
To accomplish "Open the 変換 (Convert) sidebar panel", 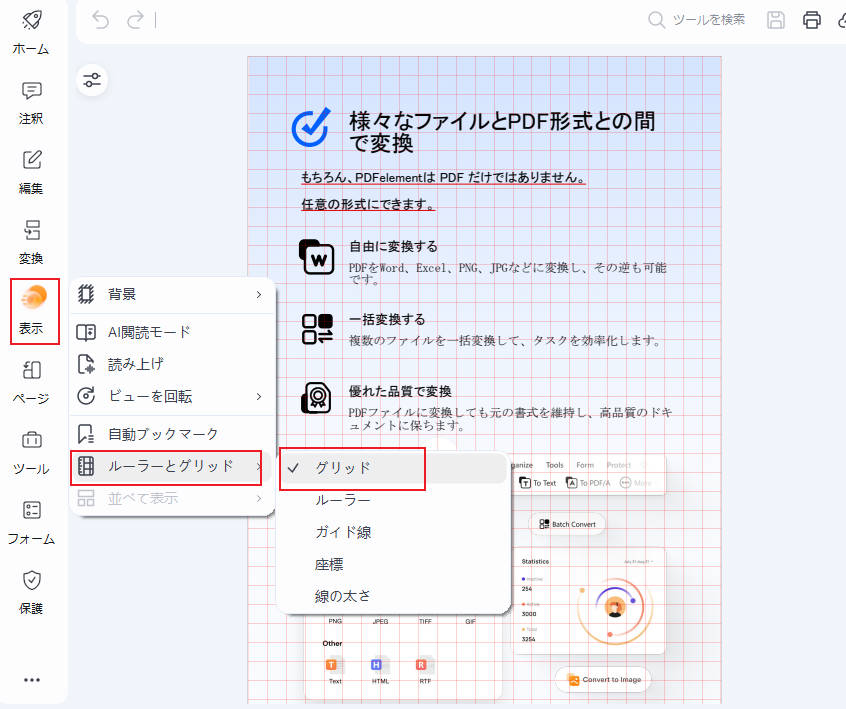I will point(31,242).
